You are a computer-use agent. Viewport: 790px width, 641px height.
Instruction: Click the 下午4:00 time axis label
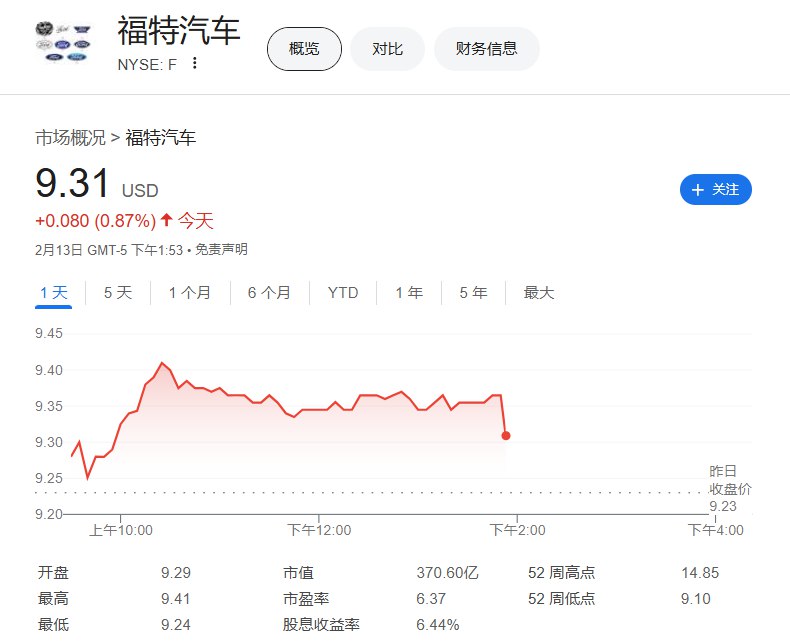(715, 530)
